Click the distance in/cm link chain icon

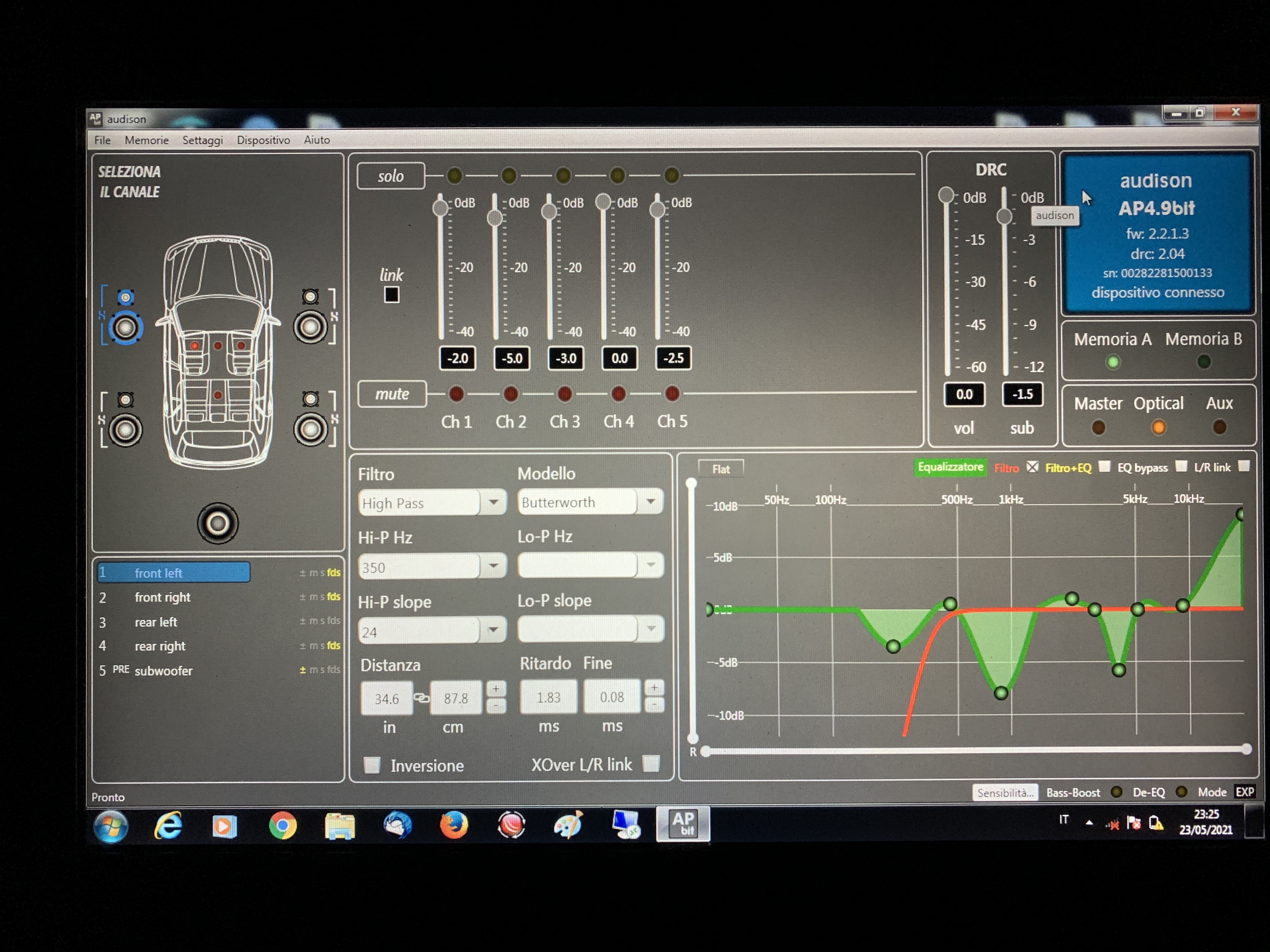[421, 698]
